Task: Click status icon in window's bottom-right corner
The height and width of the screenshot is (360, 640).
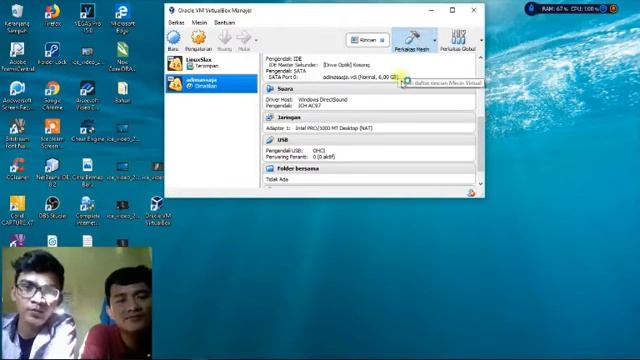Action: (x=471, y=193)
